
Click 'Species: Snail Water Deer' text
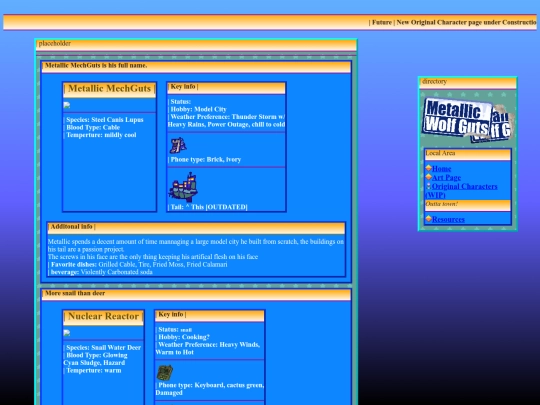pyautogui.click(x=103, y=347)
